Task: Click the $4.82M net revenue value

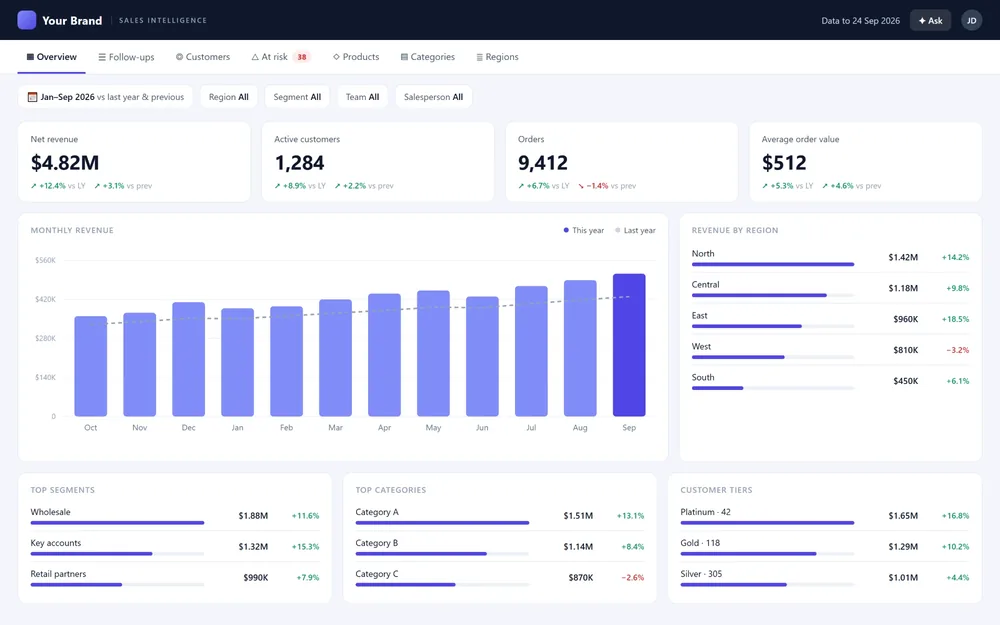Action: (x=65, y=163)
